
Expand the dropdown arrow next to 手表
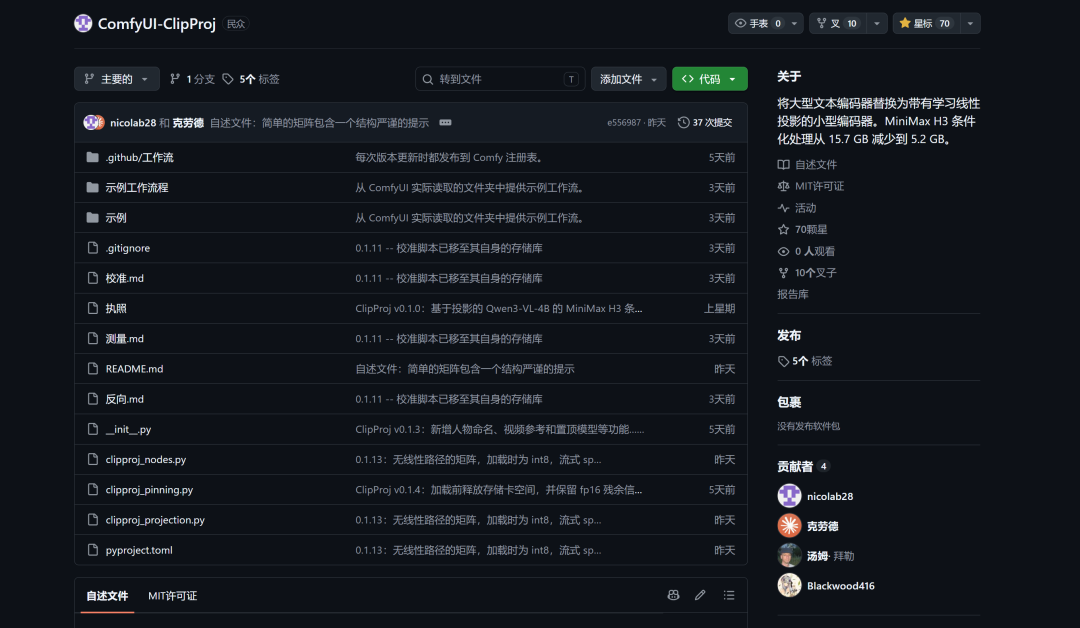click(794, 23)
